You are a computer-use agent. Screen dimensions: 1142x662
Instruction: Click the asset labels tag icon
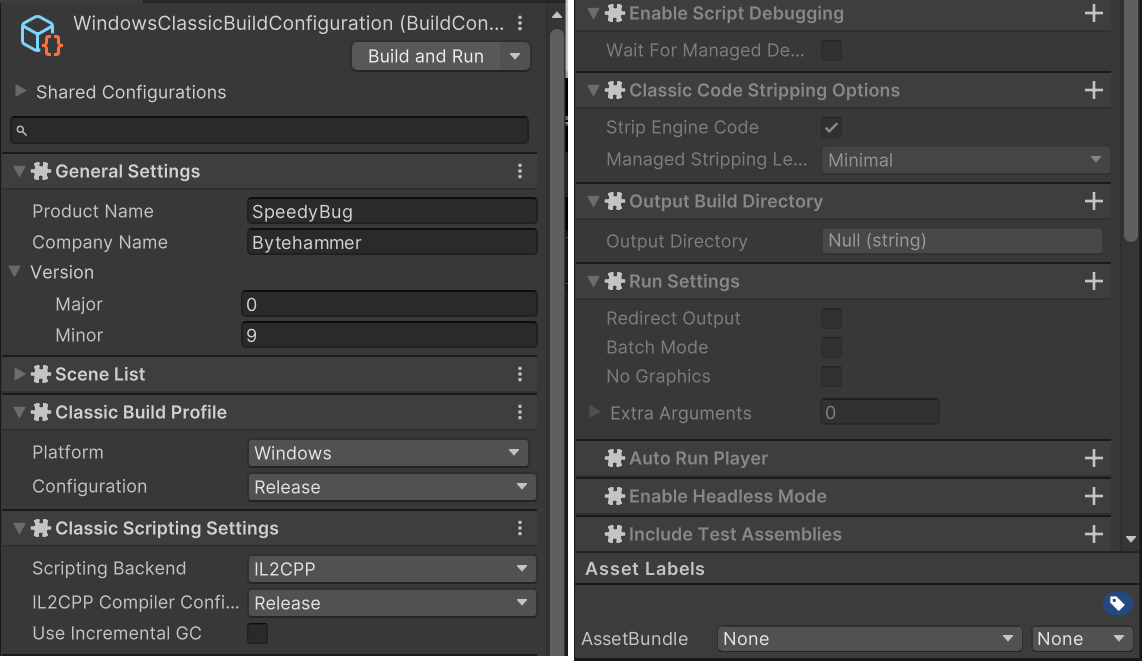tap(1117, 603)
